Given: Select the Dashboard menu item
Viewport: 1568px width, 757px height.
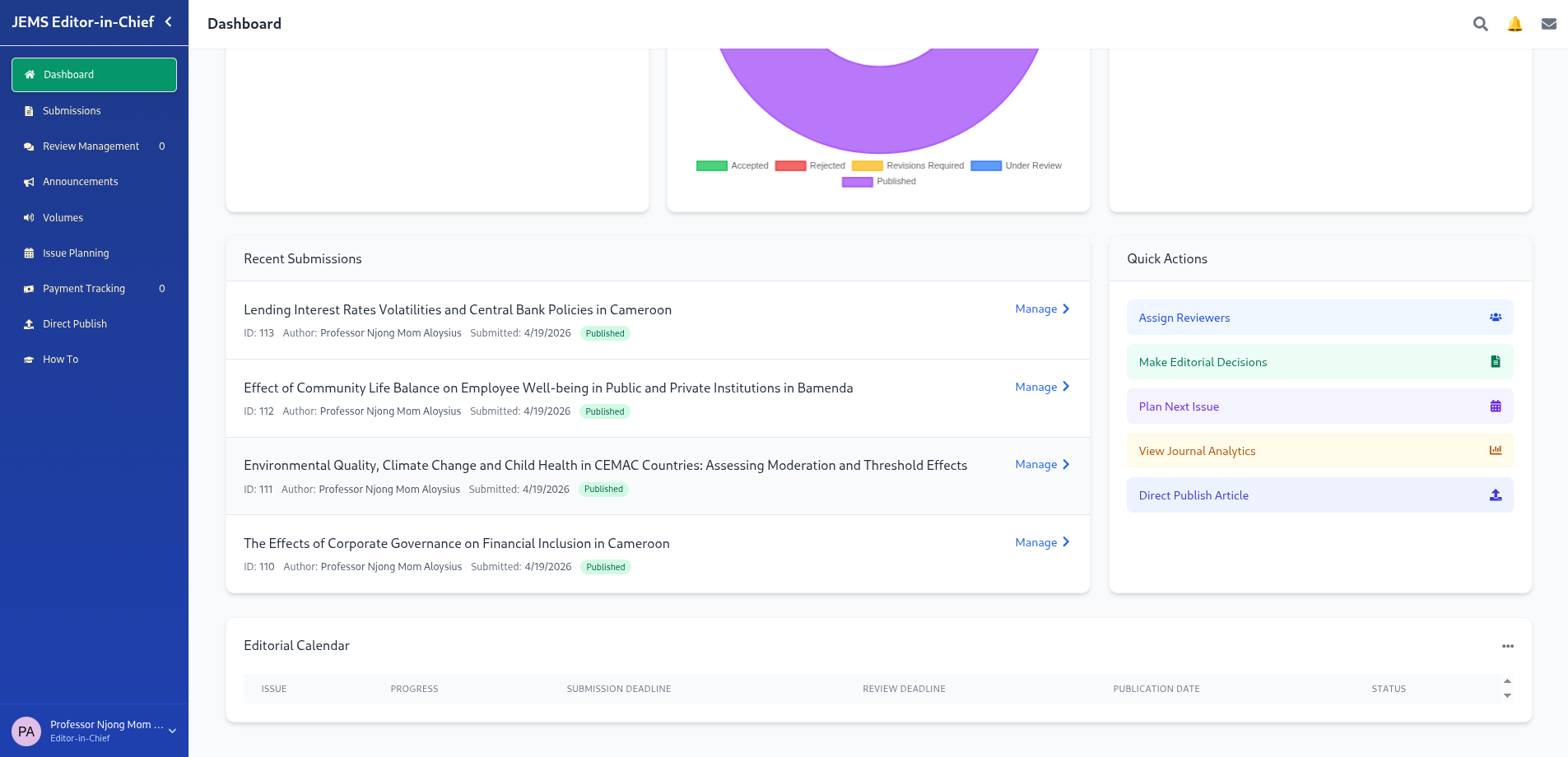Looking at the screenshot, I should 94,75.
